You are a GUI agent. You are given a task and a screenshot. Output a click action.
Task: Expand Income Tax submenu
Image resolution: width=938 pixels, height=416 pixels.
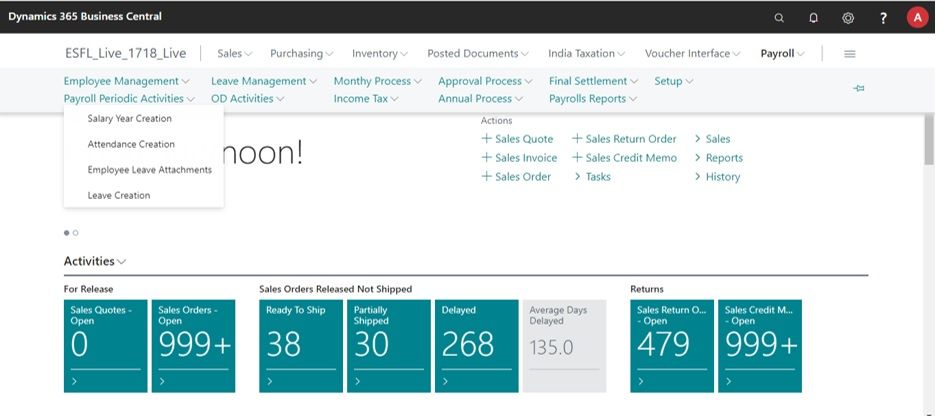(366, 99)
